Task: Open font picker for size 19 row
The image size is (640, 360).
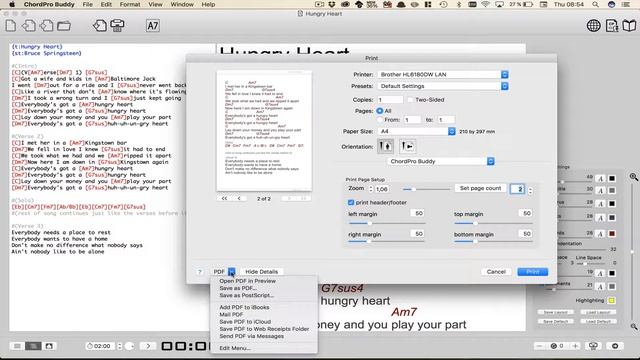Action: coord(600,273)
